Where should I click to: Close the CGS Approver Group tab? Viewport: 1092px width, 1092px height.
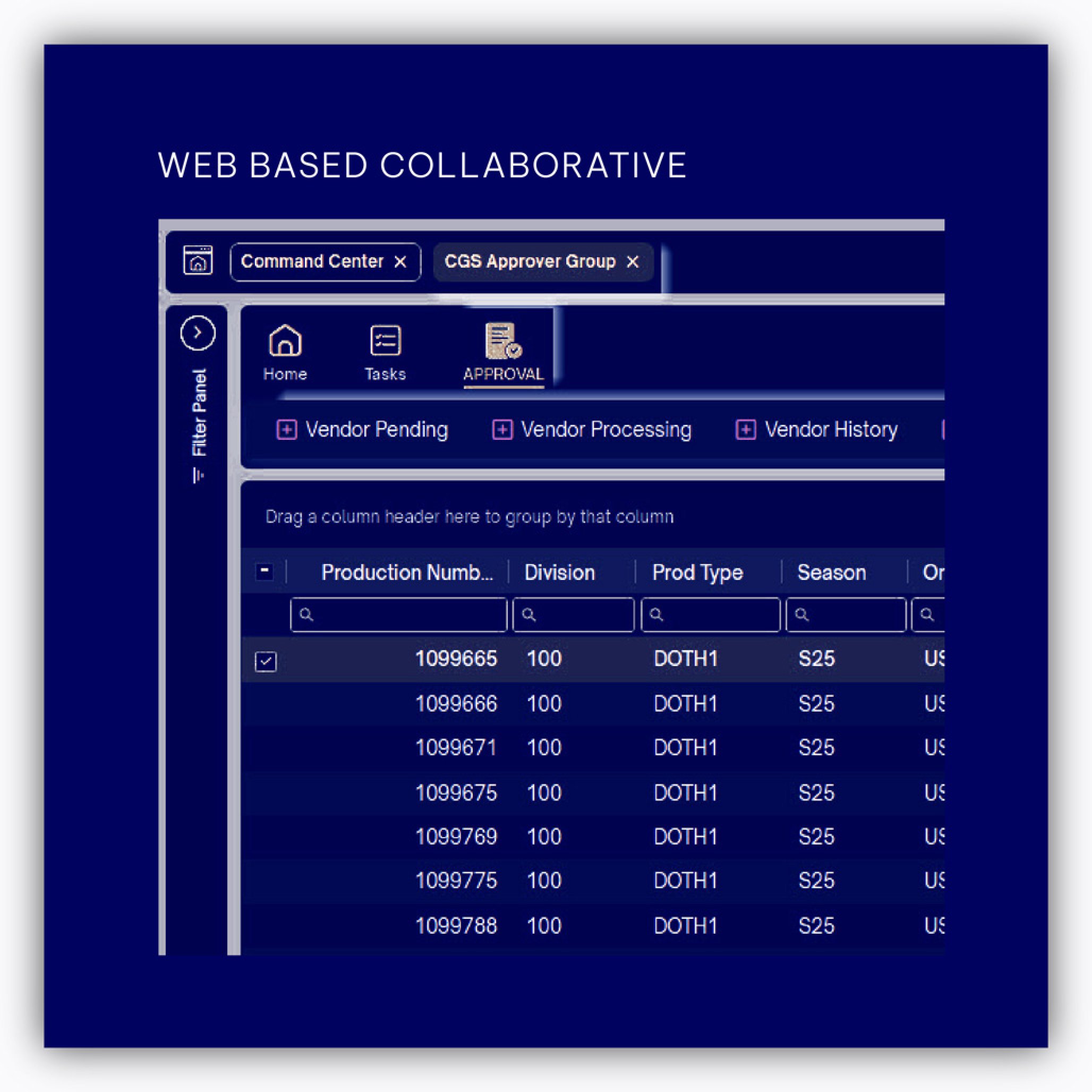(633, 262)
